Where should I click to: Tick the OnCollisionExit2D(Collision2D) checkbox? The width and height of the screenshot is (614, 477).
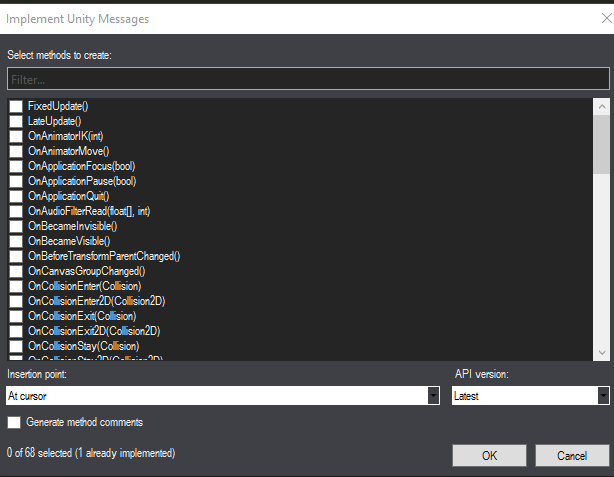[16, 331]
